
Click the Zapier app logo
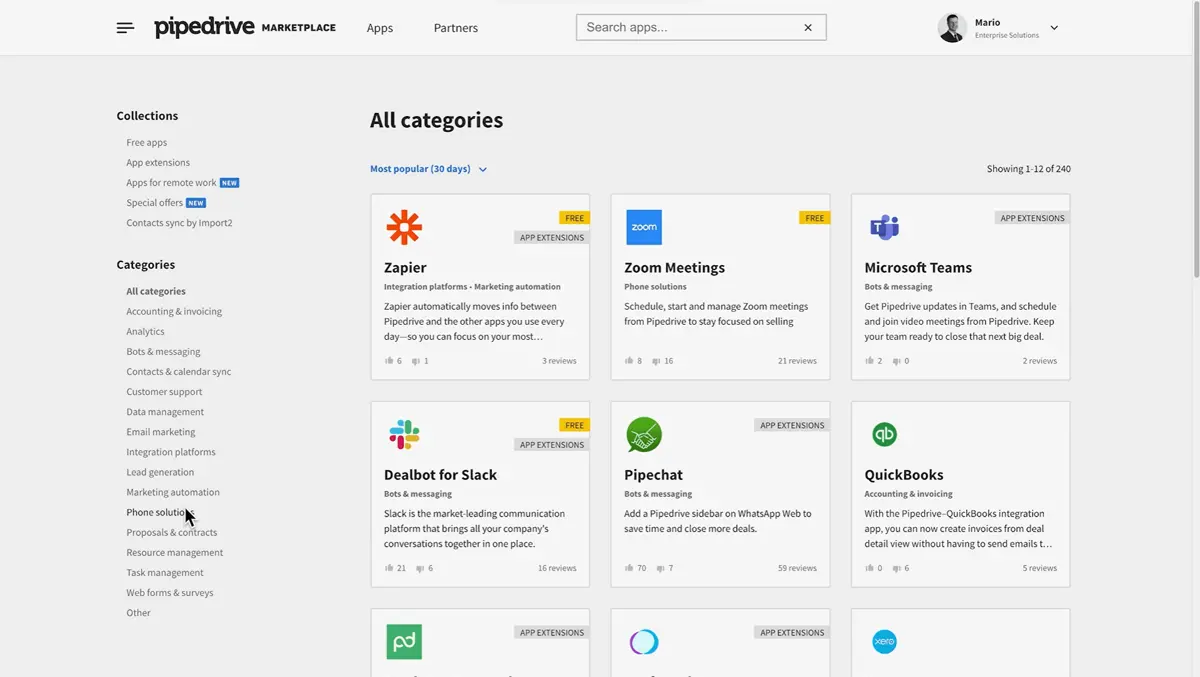[404, 228]
